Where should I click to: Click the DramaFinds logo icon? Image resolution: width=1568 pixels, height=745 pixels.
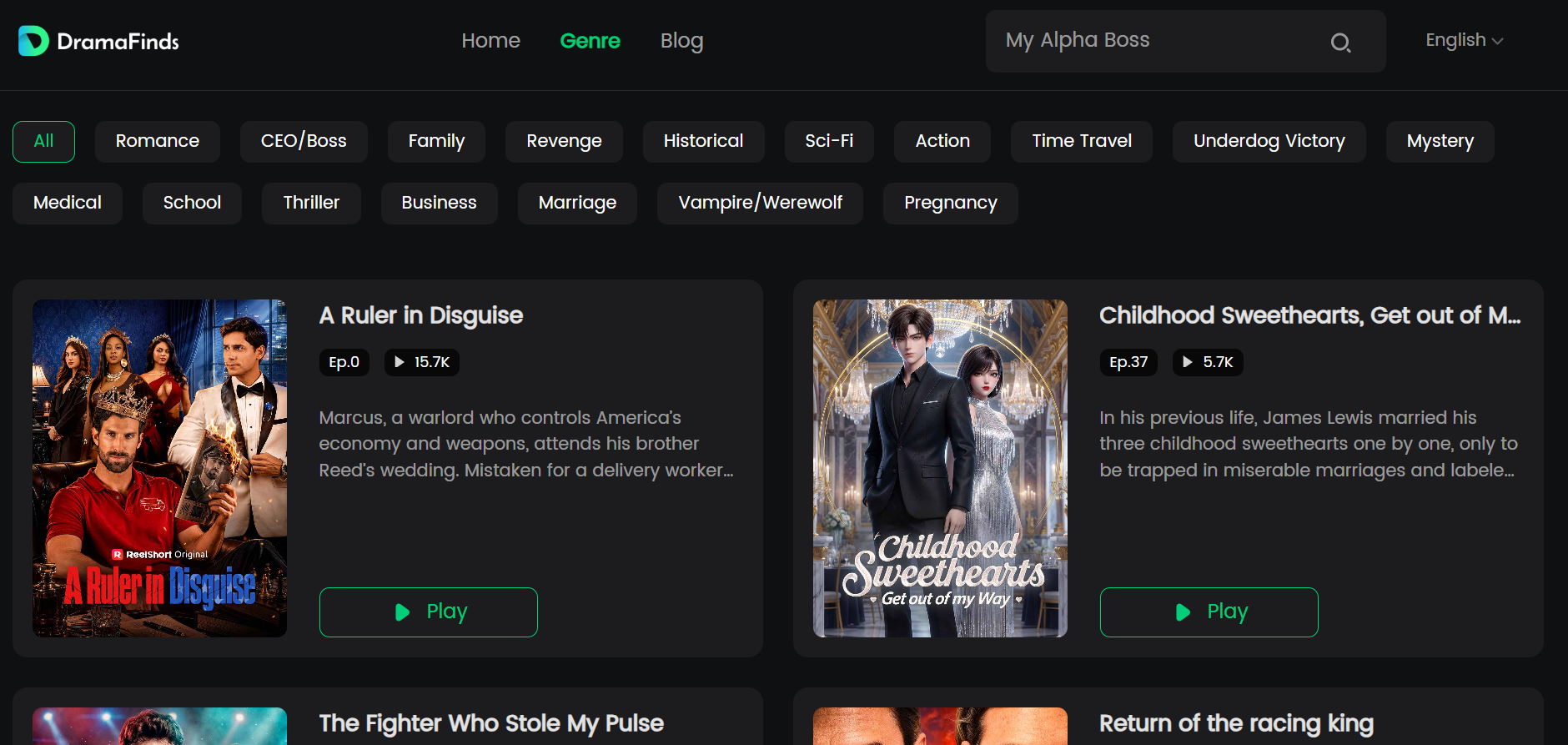pos(33,41)
